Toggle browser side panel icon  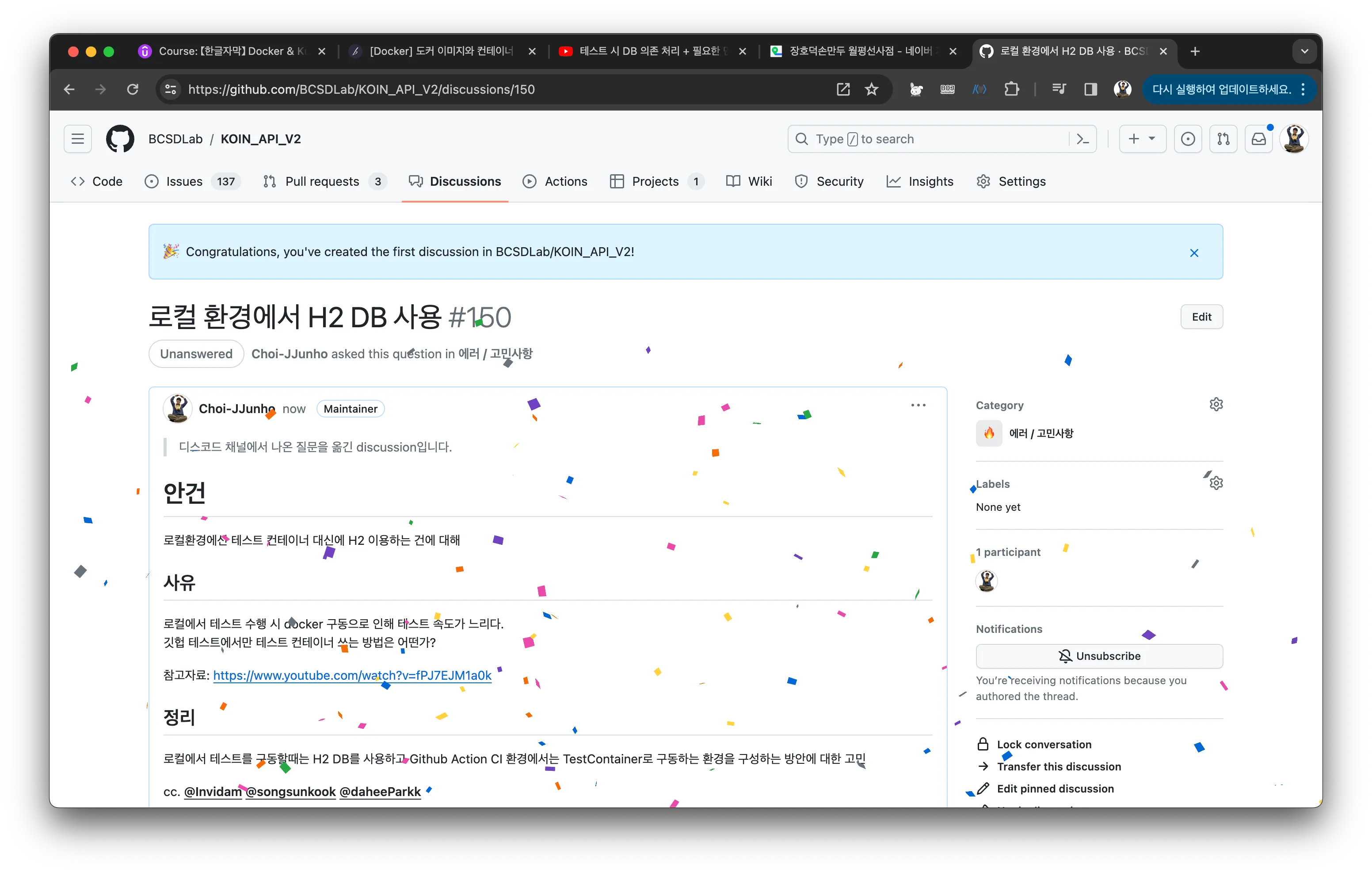[1090, 89]
